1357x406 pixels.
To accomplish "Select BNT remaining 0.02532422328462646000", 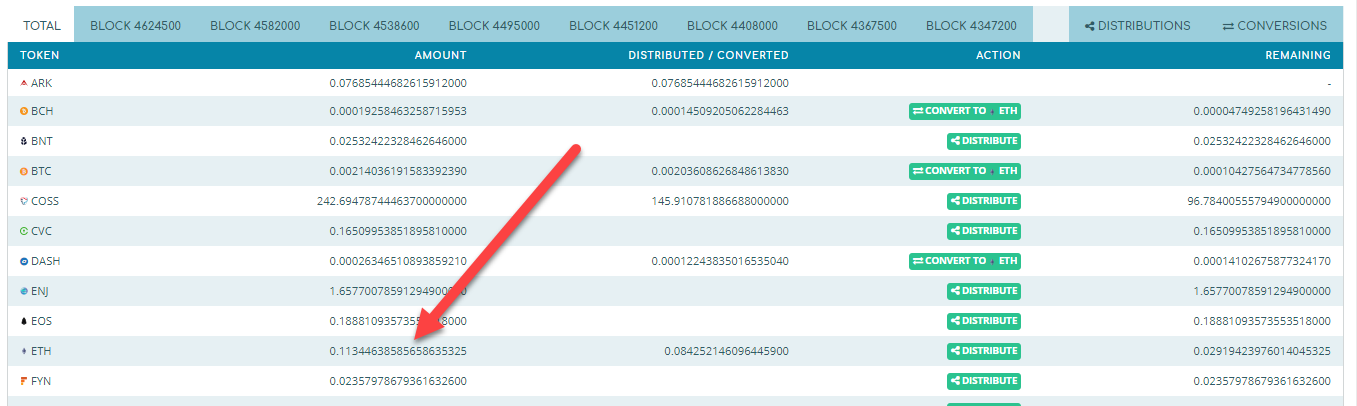I will tap(1262, 142).
